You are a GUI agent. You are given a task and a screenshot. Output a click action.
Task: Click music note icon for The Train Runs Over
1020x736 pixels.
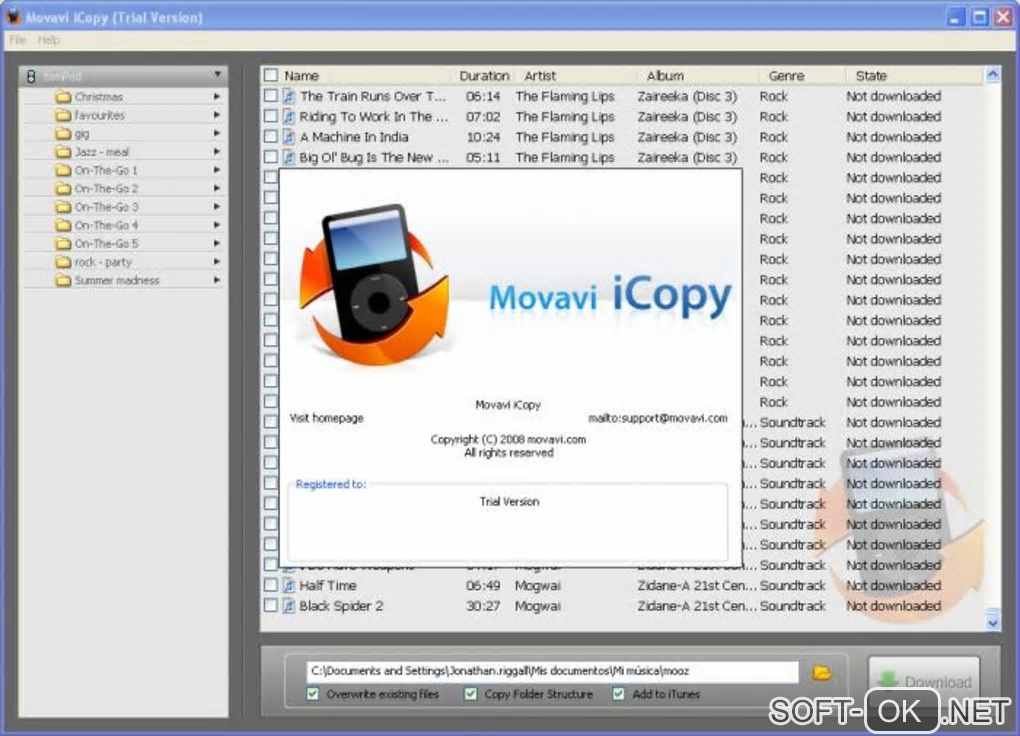pos(289,96)
